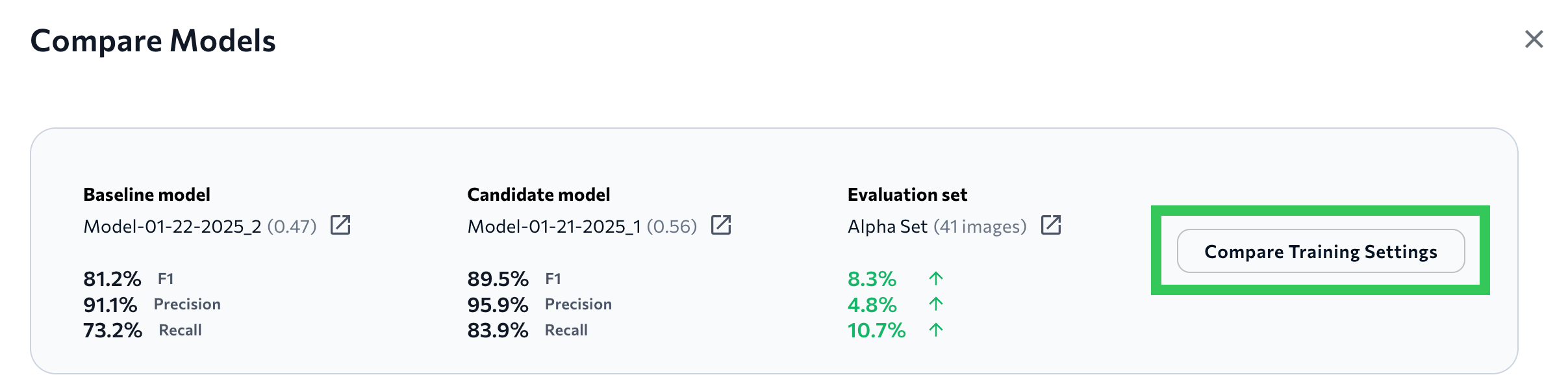Viewport: 1568px width, 390px height.
Task: Click the candidate Recall value 83.9%
Action: (498, 330)
